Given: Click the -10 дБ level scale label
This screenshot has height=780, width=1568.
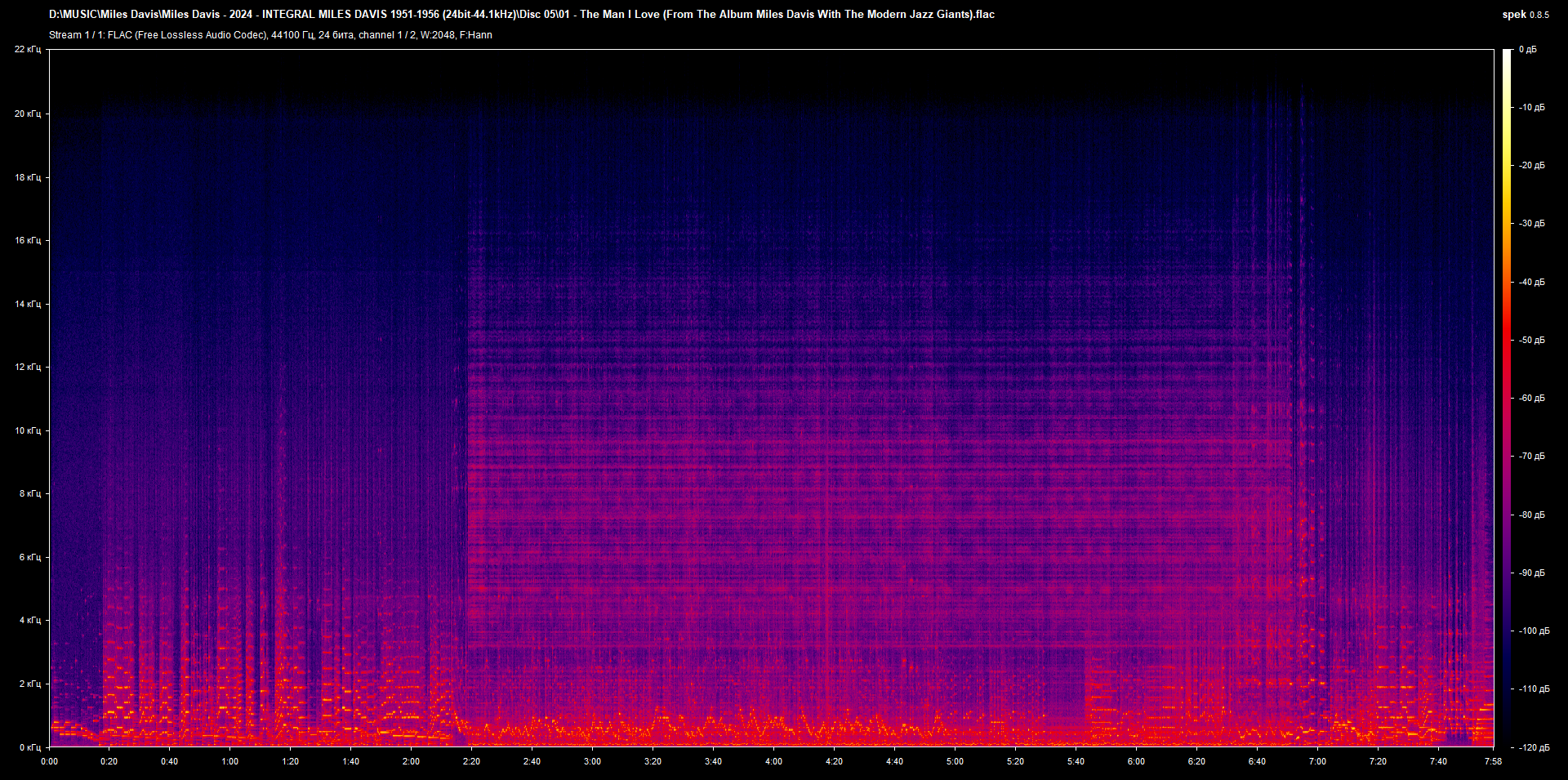Looking at the screenshot, I should 1532,108.
